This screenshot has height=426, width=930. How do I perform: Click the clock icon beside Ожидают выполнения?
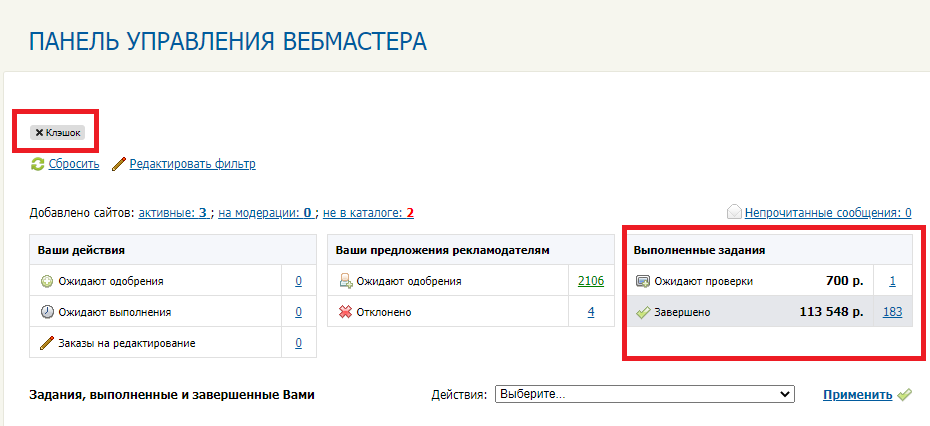click(x=47, y=312)
